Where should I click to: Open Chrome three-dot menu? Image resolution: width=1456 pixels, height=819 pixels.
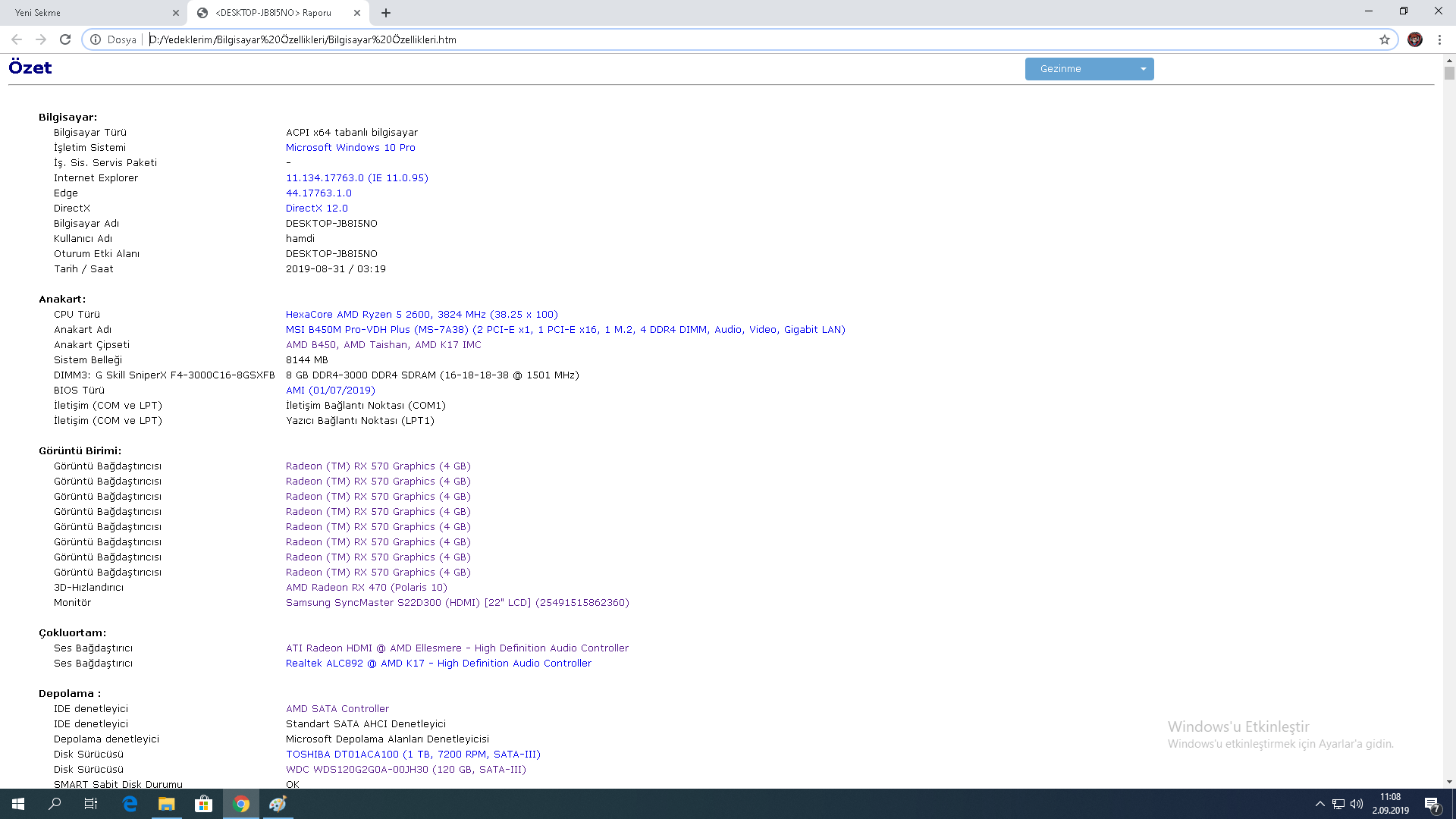(x=1439, y=39)
